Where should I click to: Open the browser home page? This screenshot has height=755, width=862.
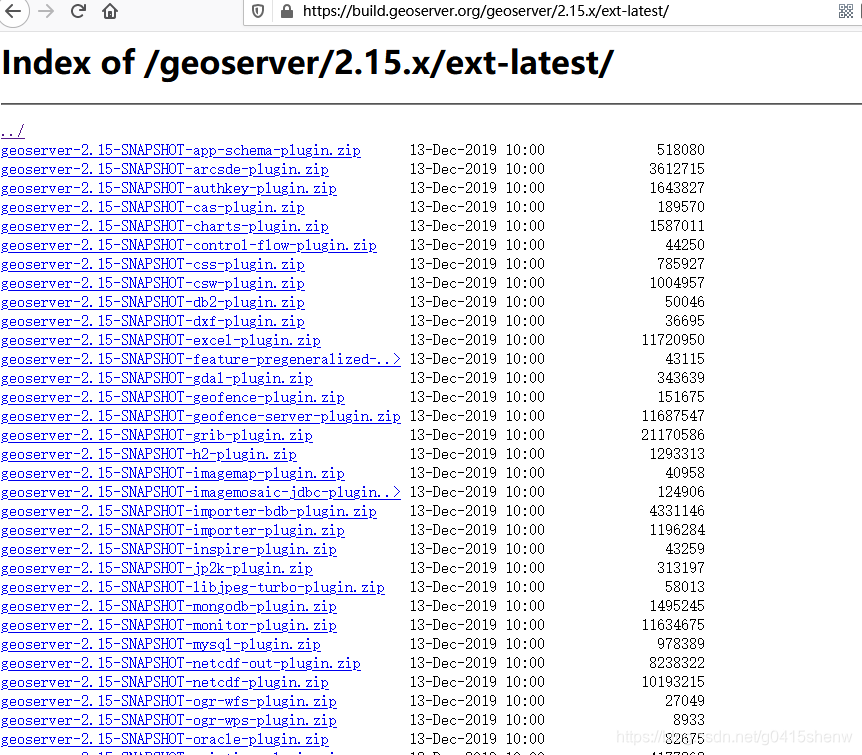click(109, 12)
